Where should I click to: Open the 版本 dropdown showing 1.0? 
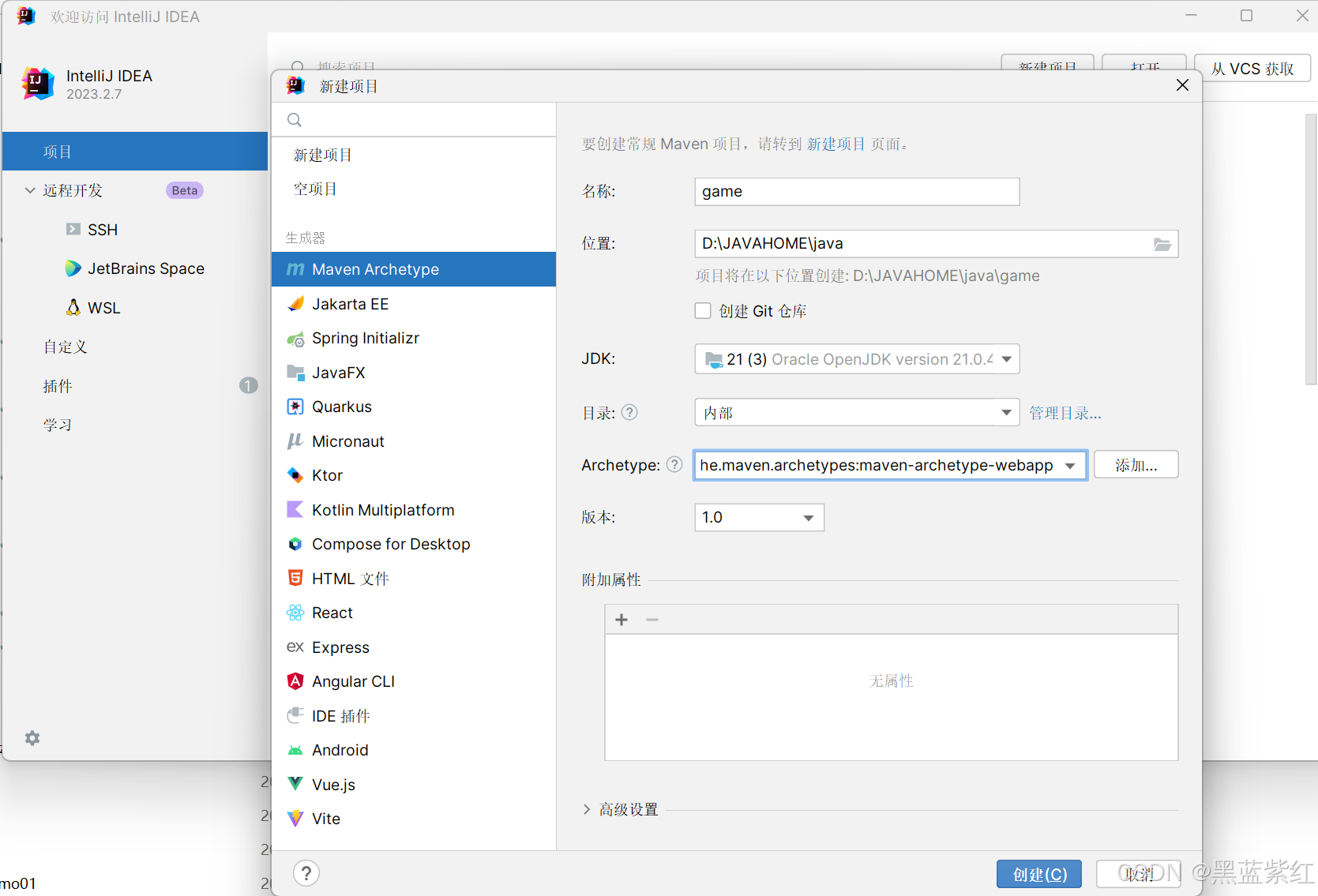759,518
